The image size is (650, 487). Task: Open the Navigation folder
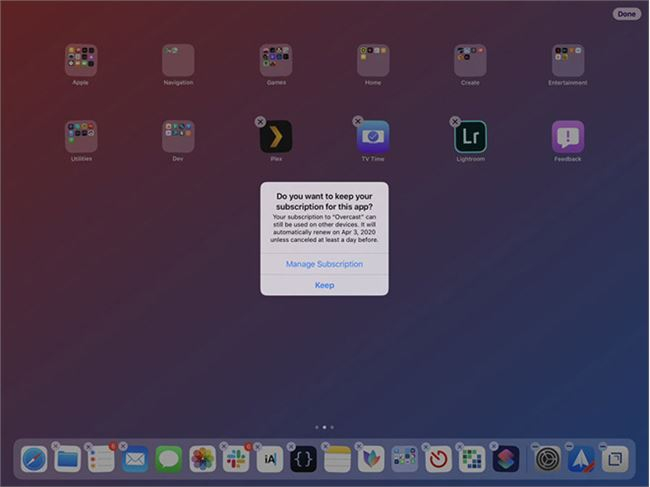coord(178,60)
